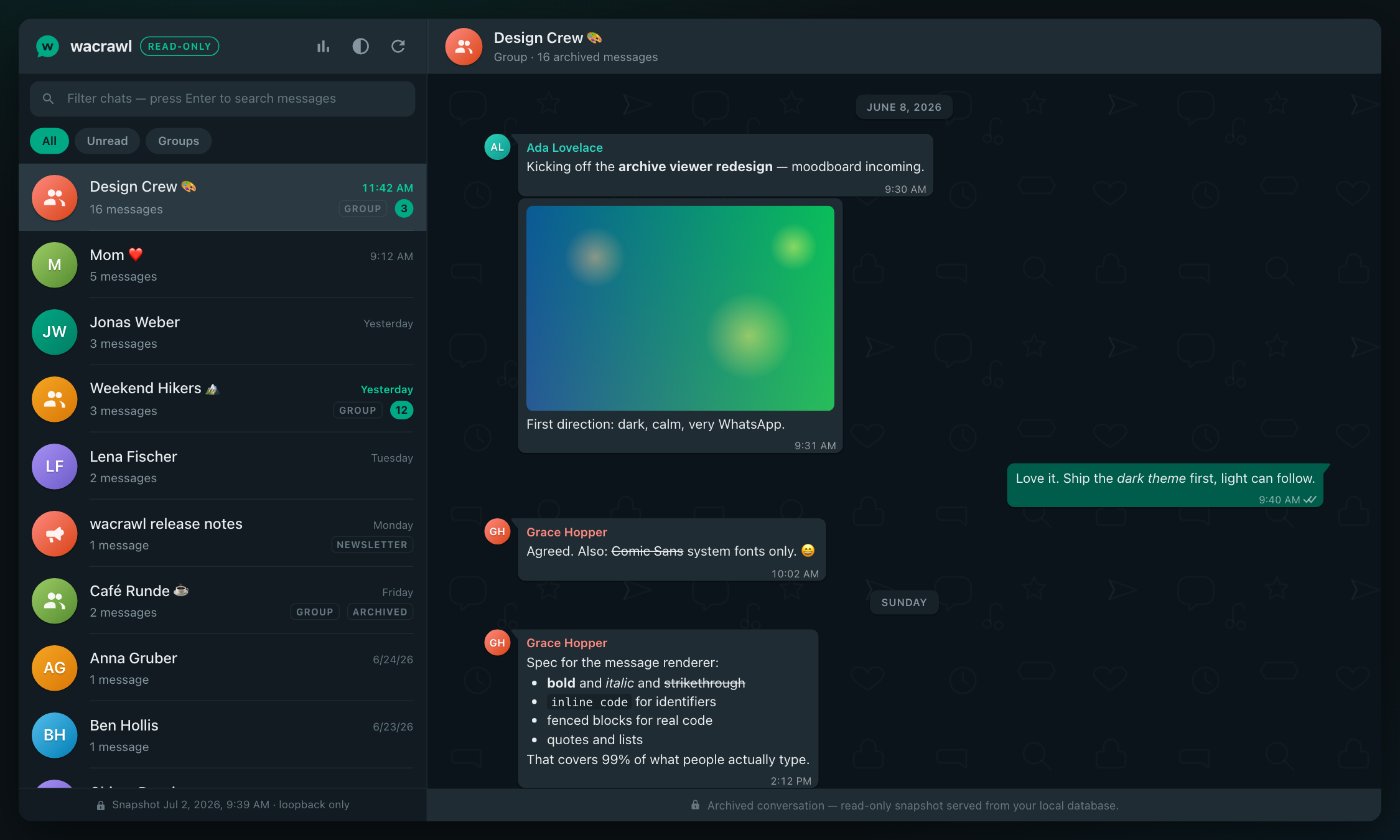Open the Café Runde chat
Viewport: 1400px width, 840px height.
click(222, 601)
